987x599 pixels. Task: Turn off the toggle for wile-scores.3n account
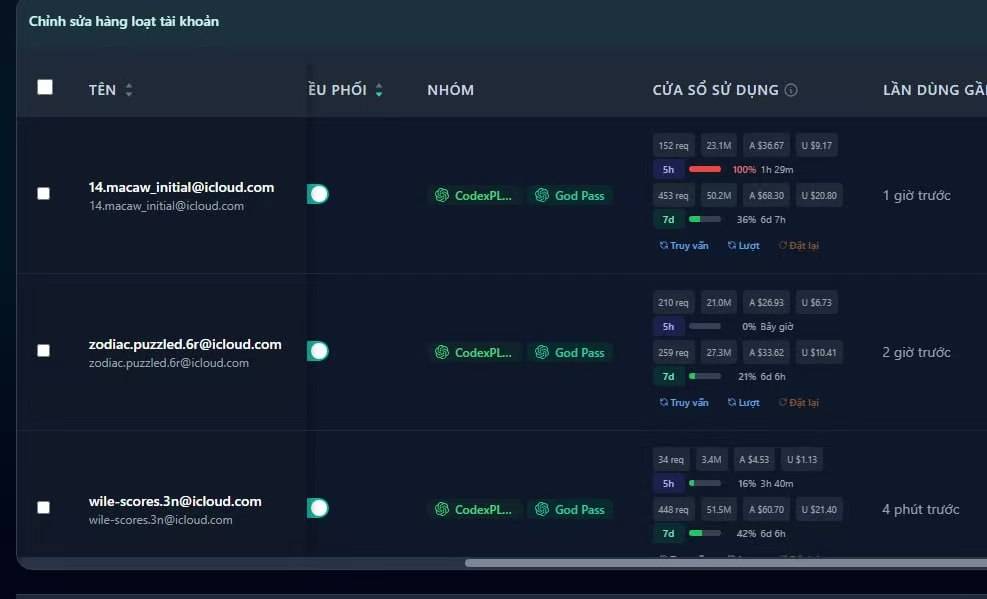pyautogui.click(x=318, y=508)
